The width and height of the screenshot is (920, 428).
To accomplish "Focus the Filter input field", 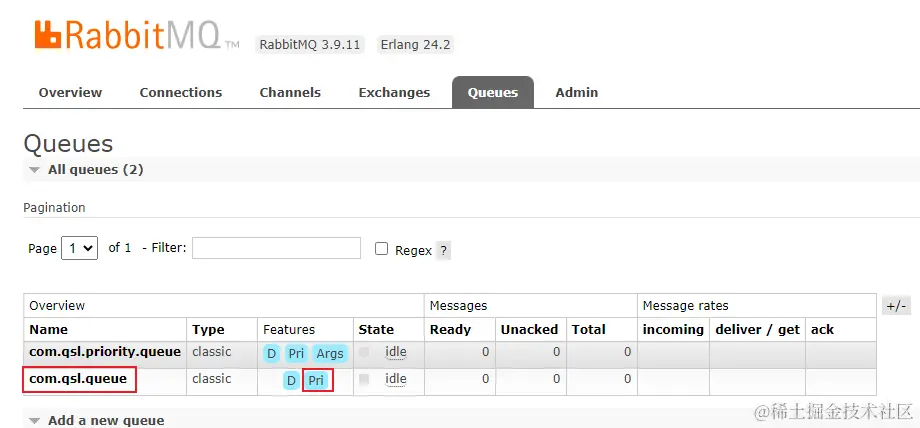I will coord(276,248).
